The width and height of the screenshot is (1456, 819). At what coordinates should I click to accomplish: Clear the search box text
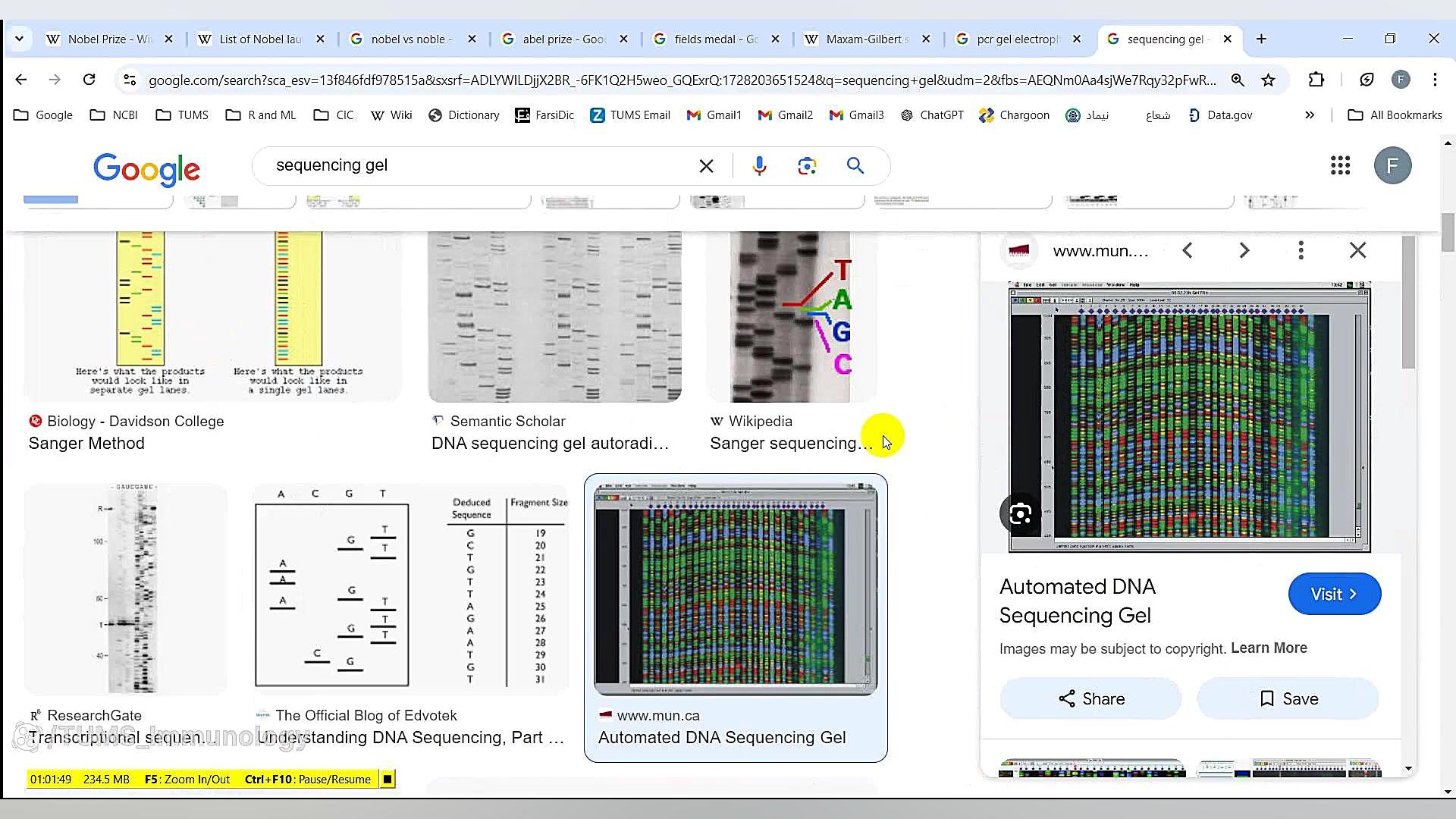[706, 165]
